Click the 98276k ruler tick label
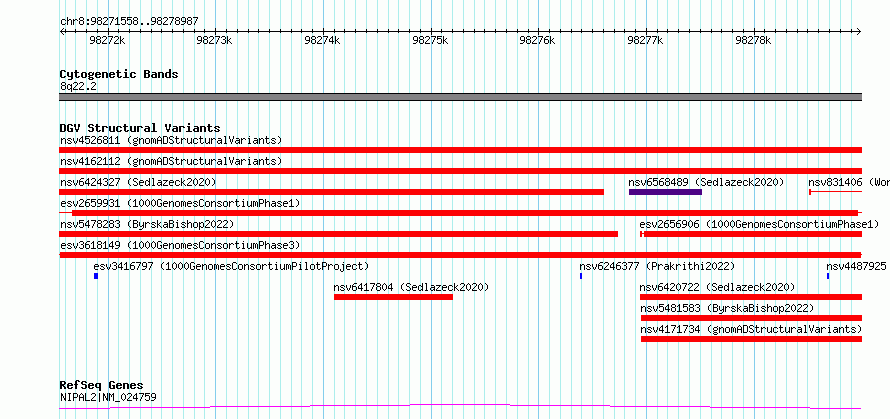The image size is (890, 419). click(537, 40)
